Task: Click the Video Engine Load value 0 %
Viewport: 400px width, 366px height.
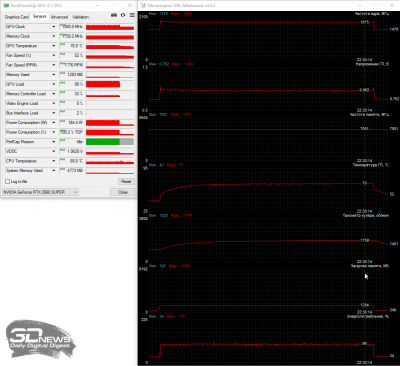Action: click(x=71, y=103)
